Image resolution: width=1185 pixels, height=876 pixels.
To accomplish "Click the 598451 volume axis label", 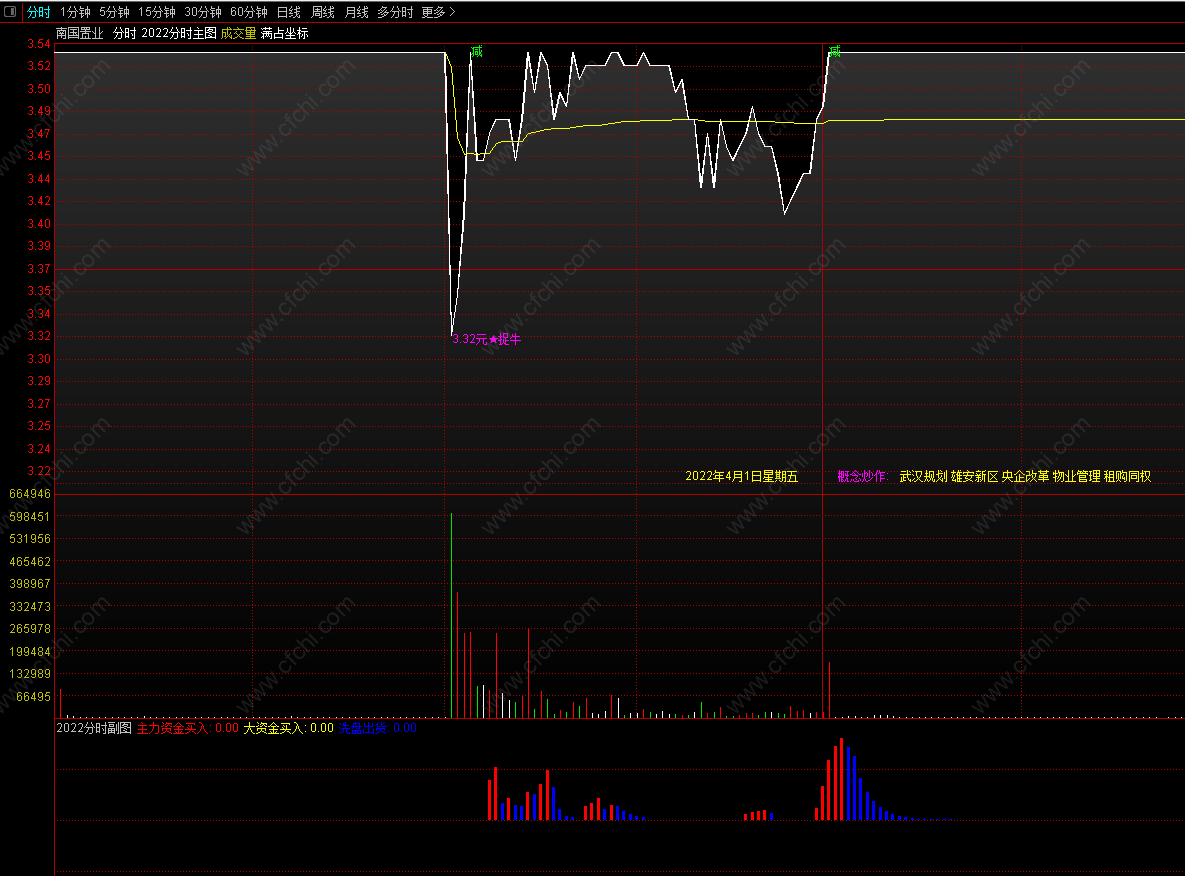I will 29,517.
